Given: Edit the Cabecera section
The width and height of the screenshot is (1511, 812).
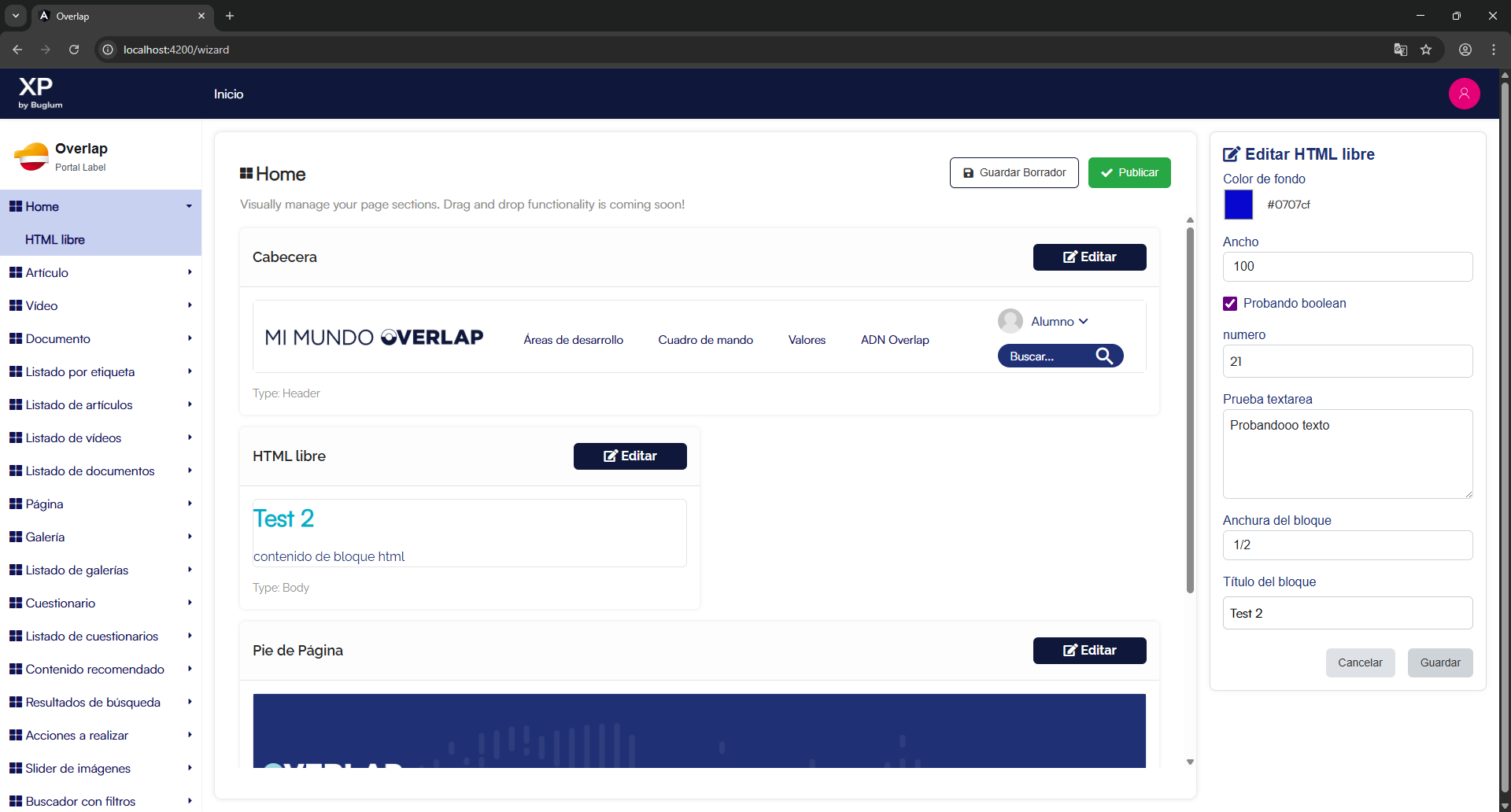Looking at the screenshot, I should tap(1089, 257).
